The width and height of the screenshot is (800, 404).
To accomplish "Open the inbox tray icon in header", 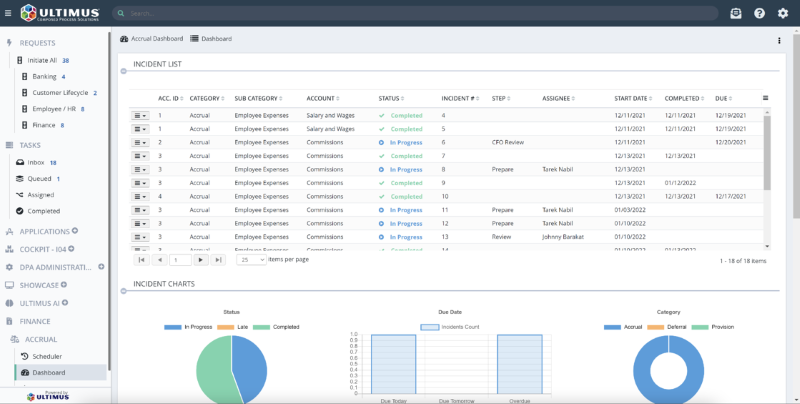I will pos(735,13).
